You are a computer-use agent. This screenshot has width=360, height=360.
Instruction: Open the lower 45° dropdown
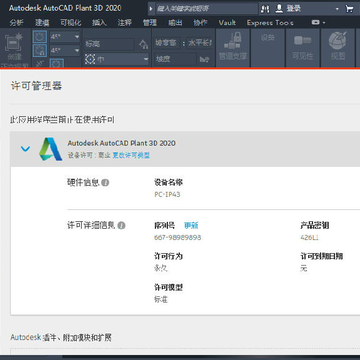tap(65, 50)
